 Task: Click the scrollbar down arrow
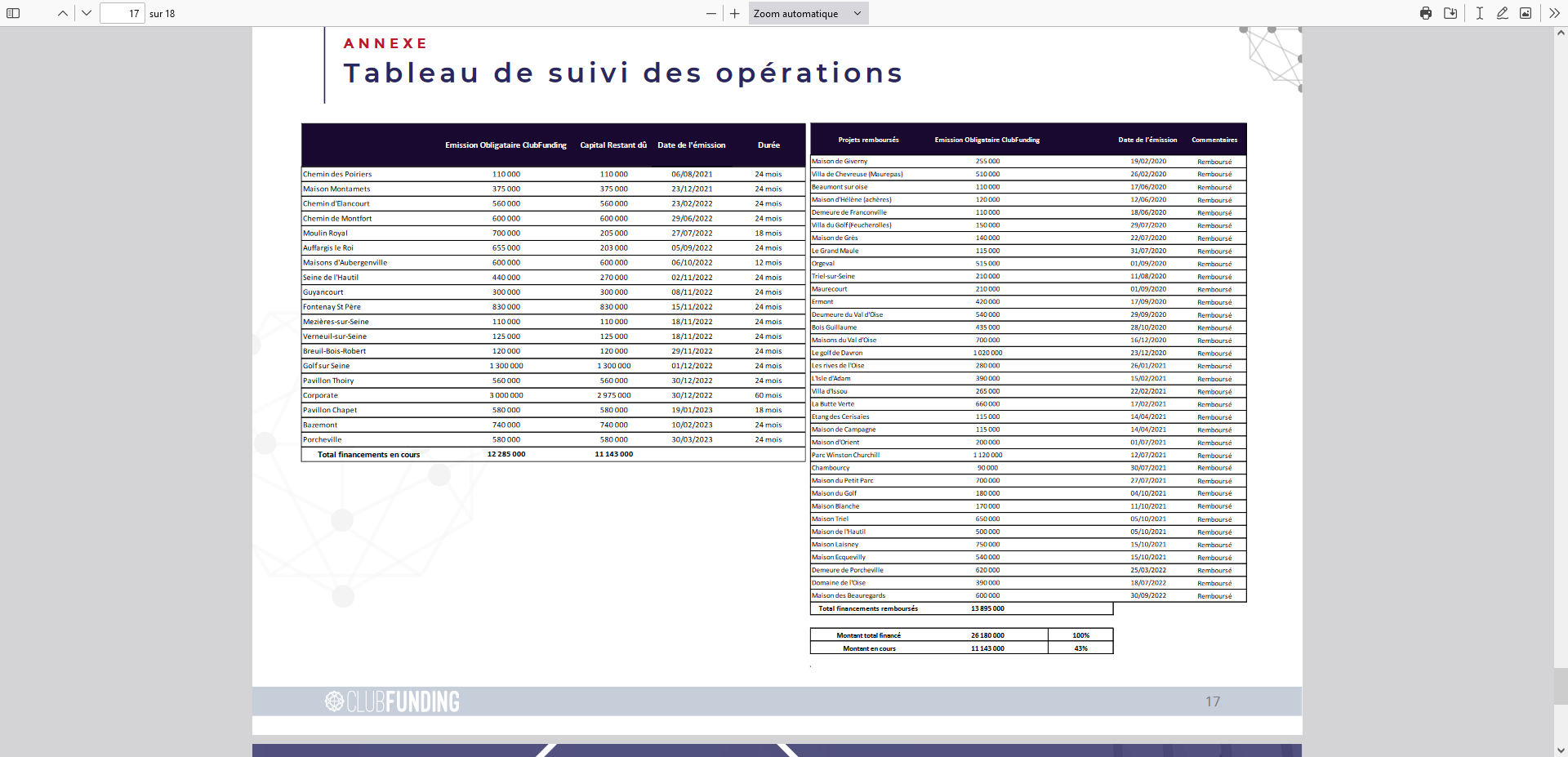[1561, 750]
